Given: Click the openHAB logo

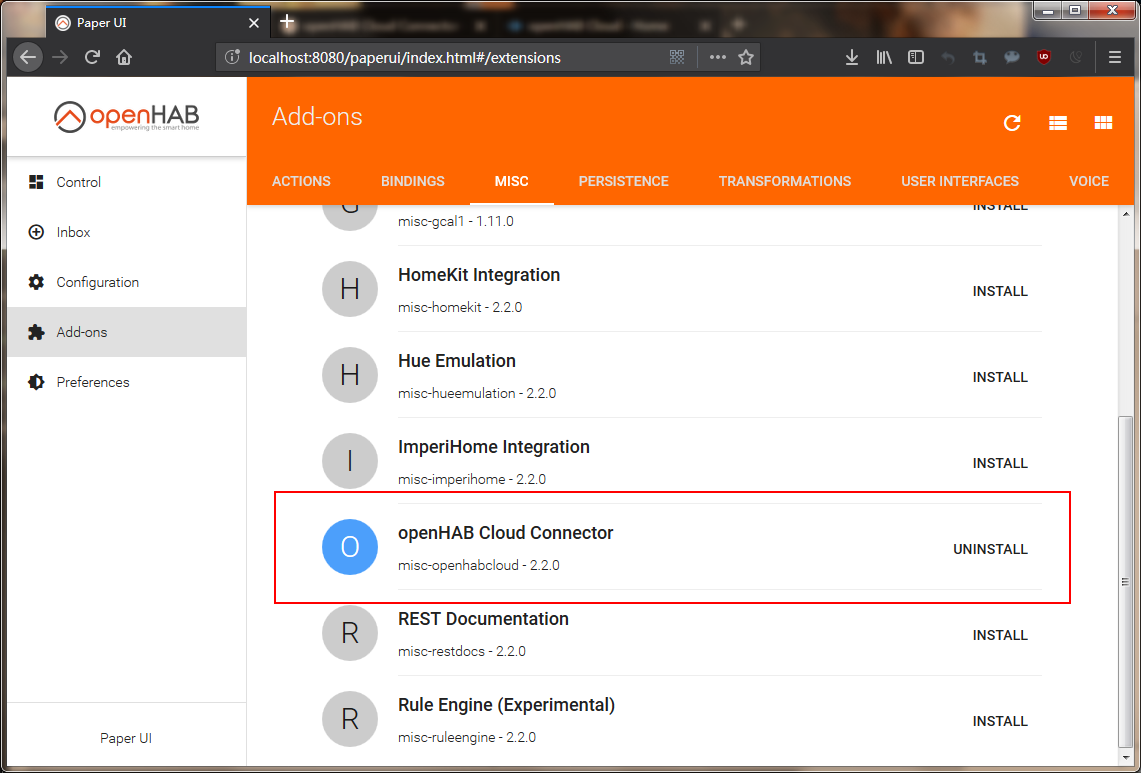Looking at the screenshot, I should (127, 116).
